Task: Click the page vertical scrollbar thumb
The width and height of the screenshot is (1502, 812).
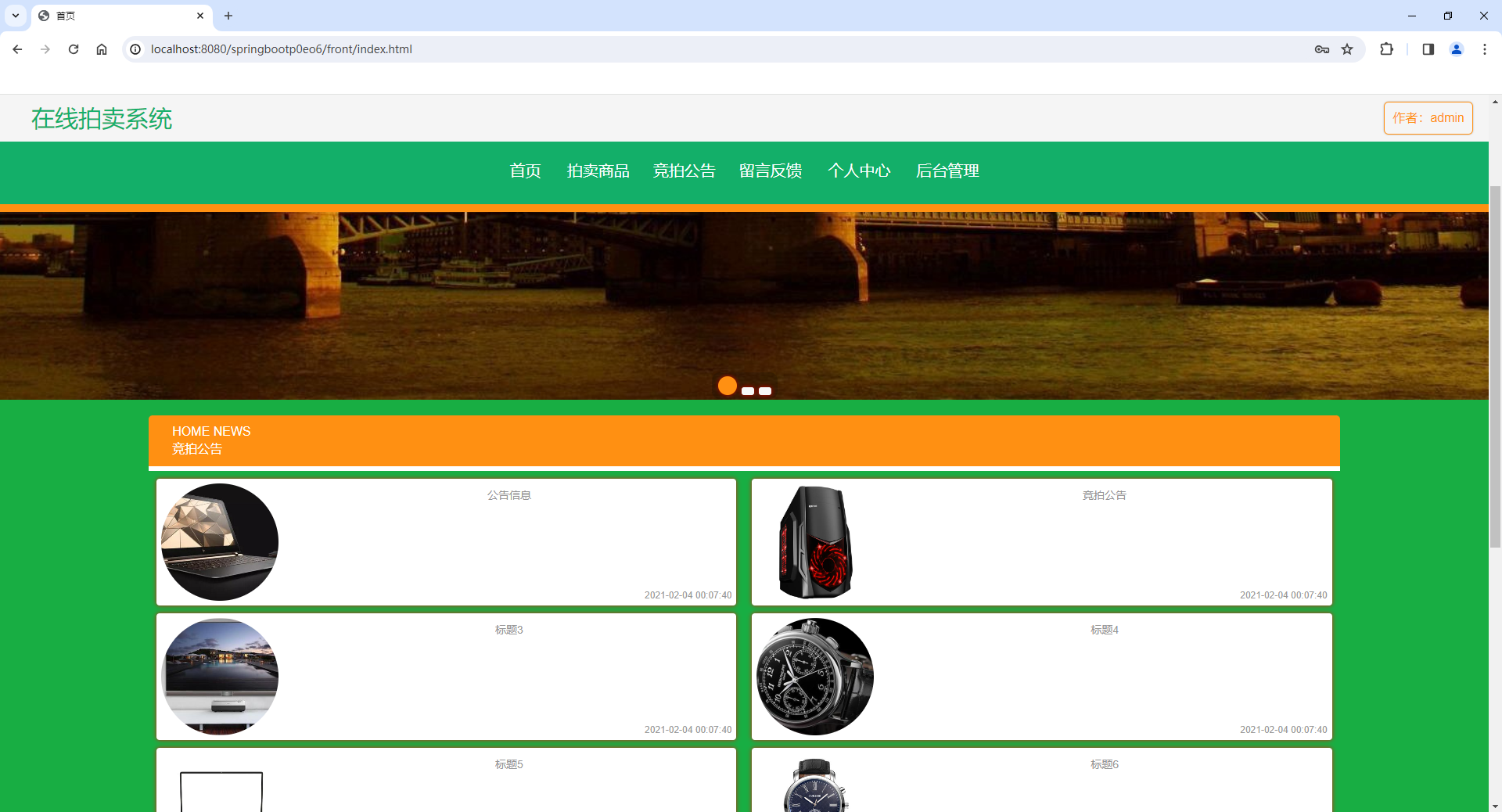Action: (x=1495, y=366)
